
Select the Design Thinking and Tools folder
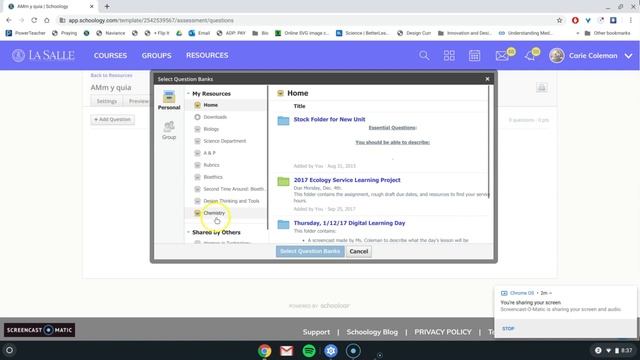coord(230,201)
